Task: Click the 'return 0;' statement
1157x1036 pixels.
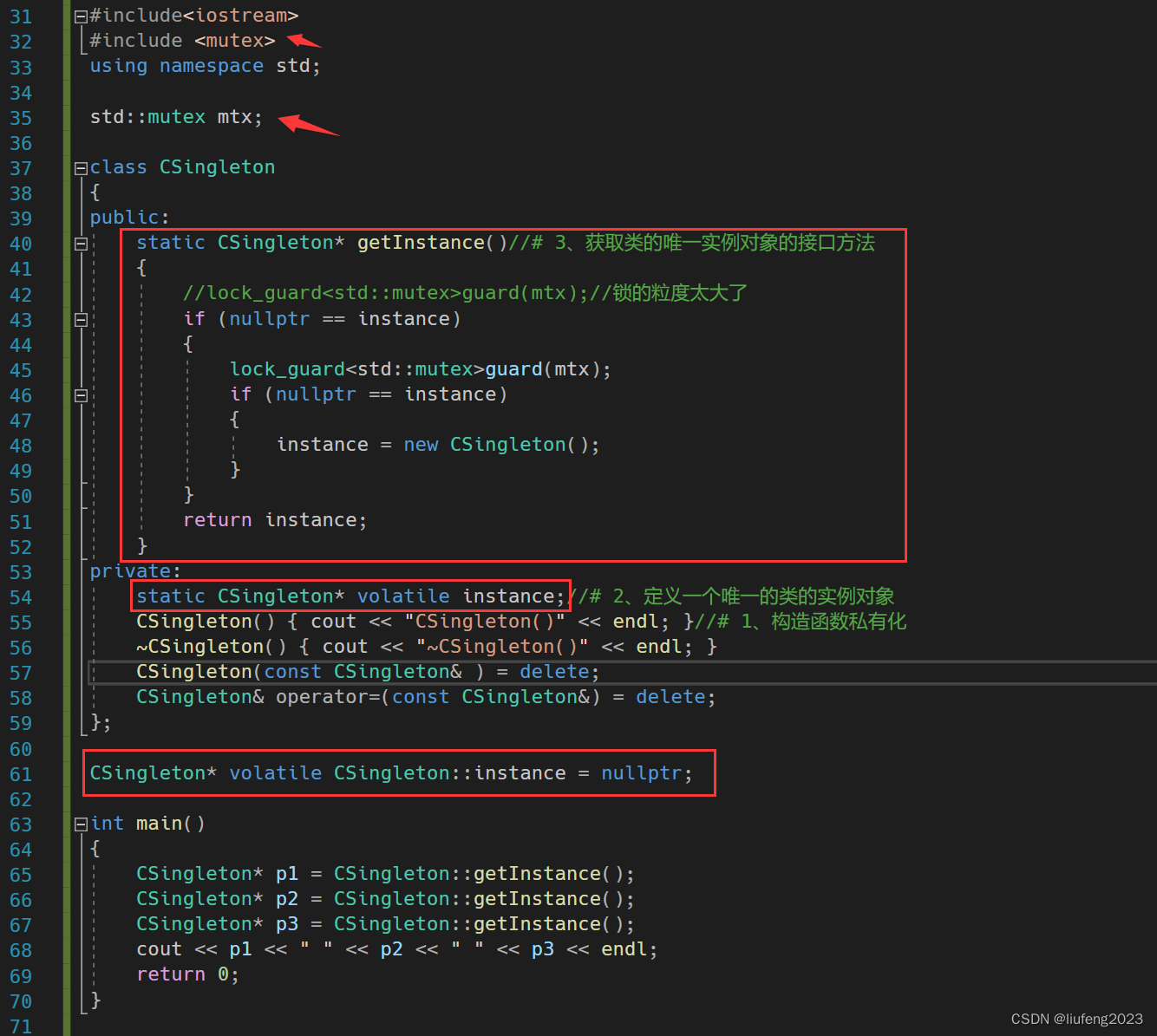Action: click(187, 974)
